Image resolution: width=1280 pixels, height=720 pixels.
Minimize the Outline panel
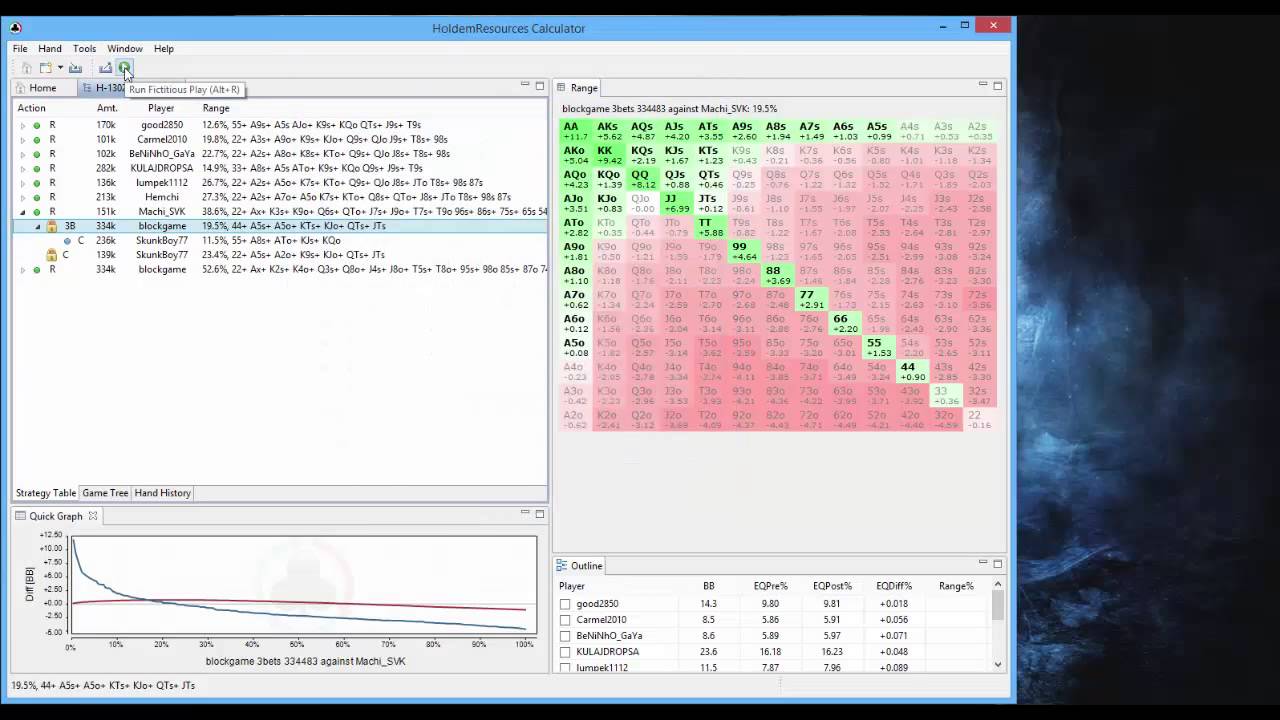[983, 562]
